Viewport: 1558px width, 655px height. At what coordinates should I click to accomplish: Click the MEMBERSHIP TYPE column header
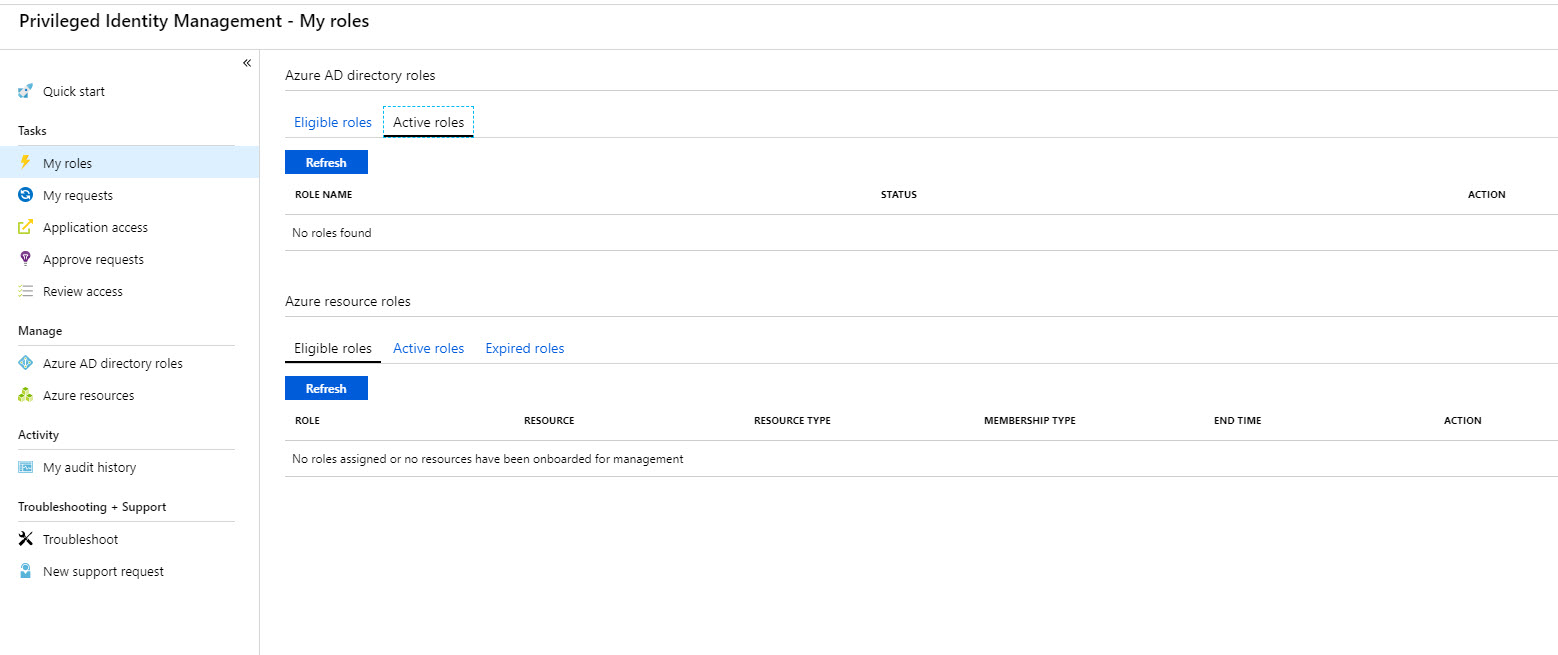coord(1030,420)
